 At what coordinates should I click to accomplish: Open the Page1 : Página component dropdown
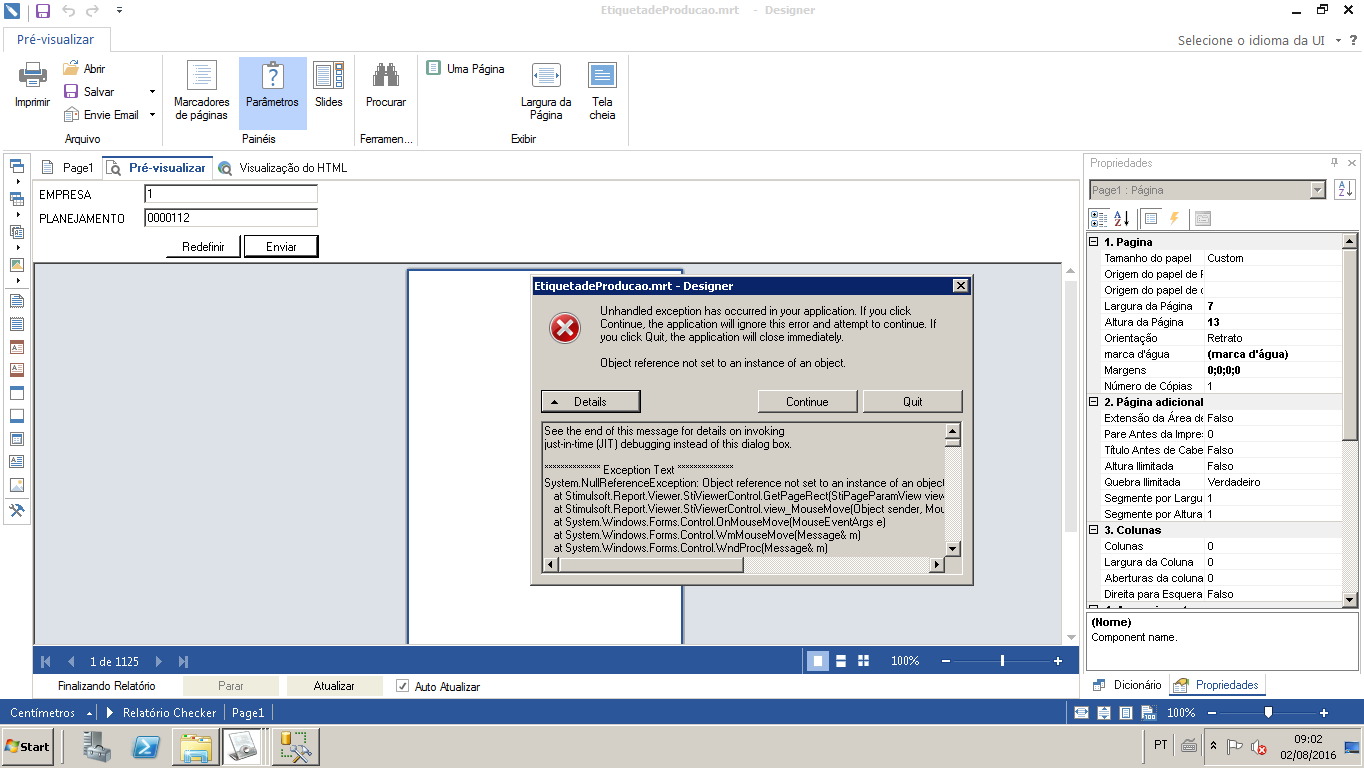(1208, 190)
